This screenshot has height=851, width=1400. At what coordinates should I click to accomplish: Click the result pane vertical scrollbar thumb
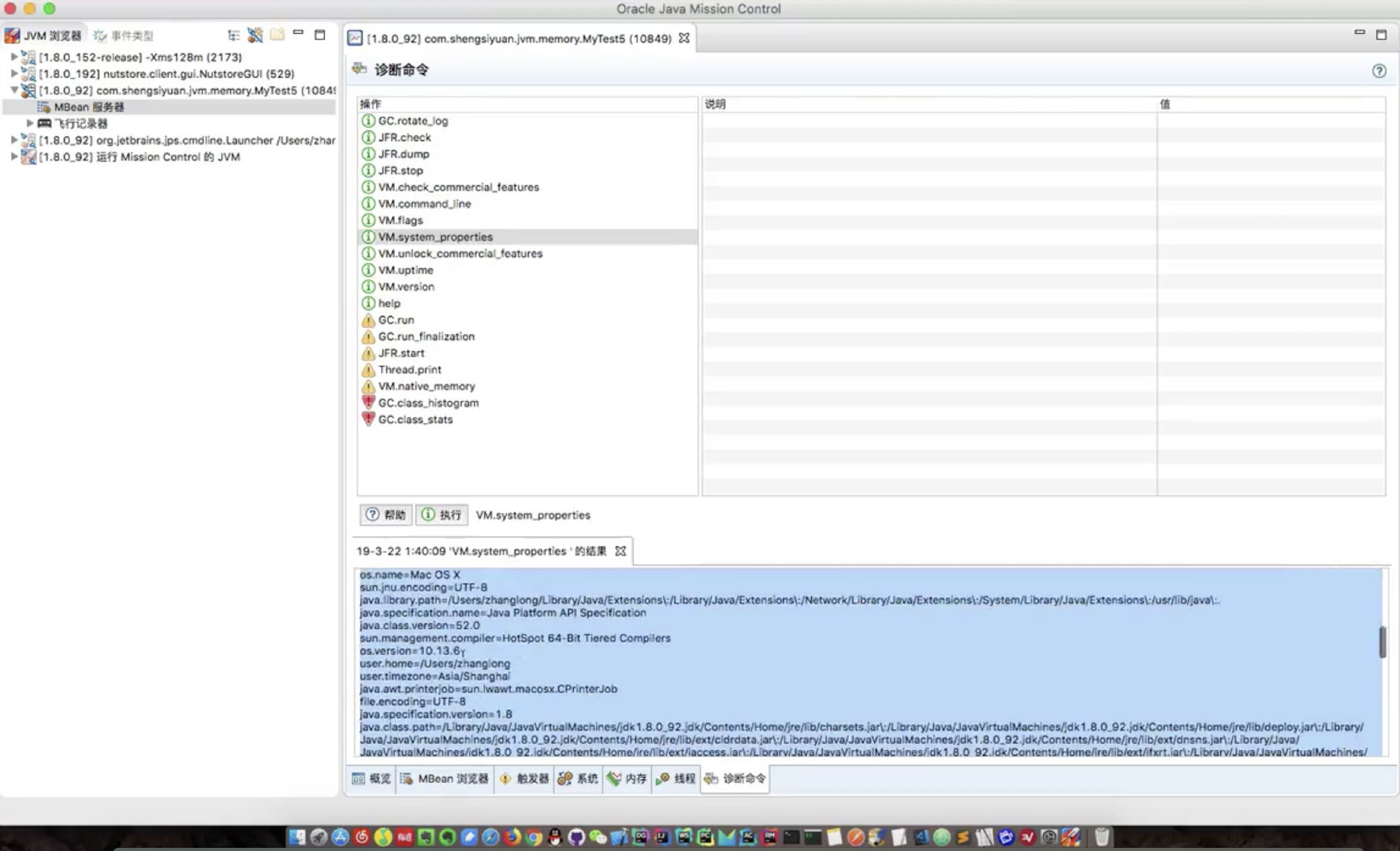click(x=1383, y=642)
